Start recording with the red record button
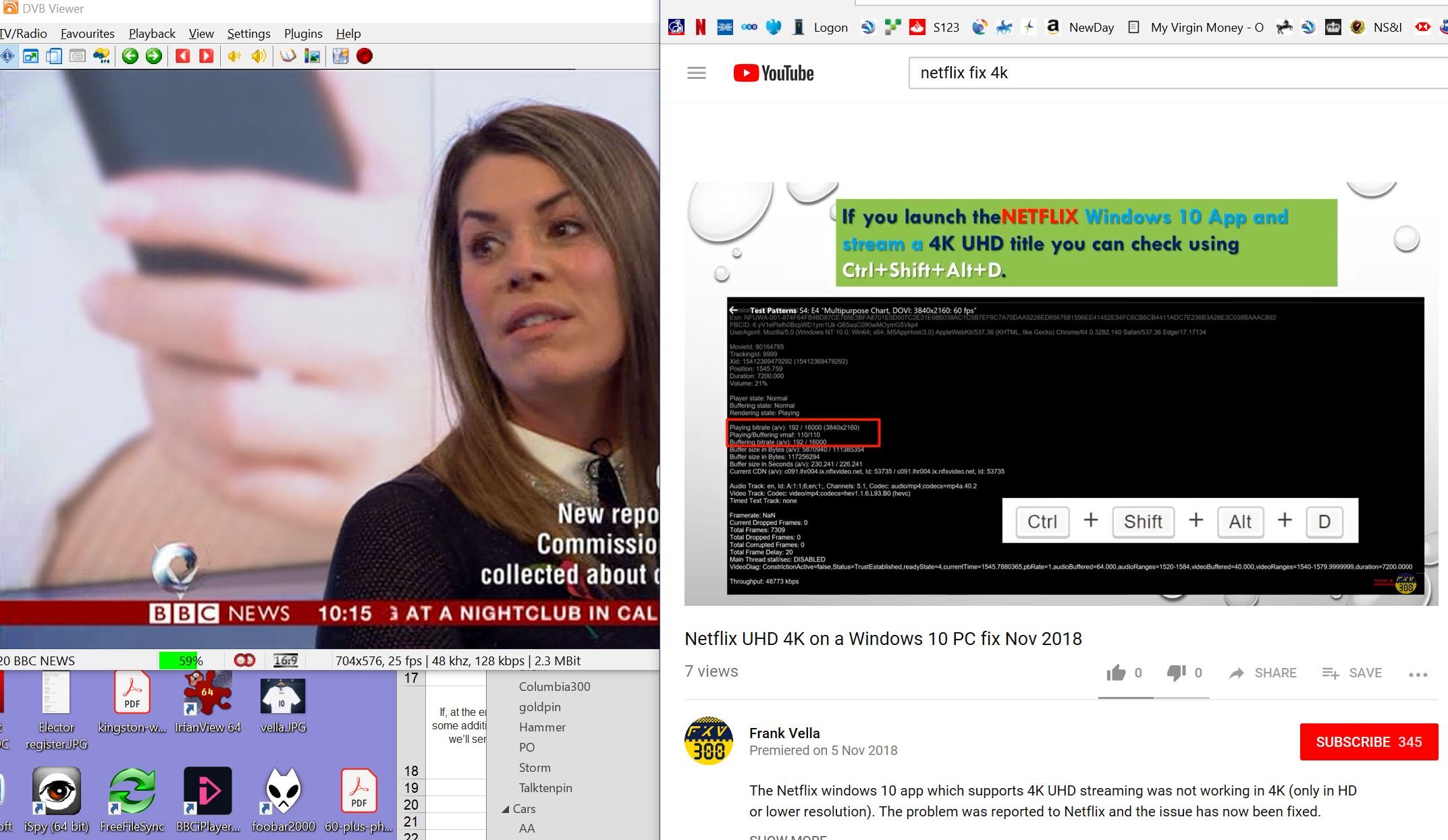Screen dimensions: 1448x840 [365, 56]
